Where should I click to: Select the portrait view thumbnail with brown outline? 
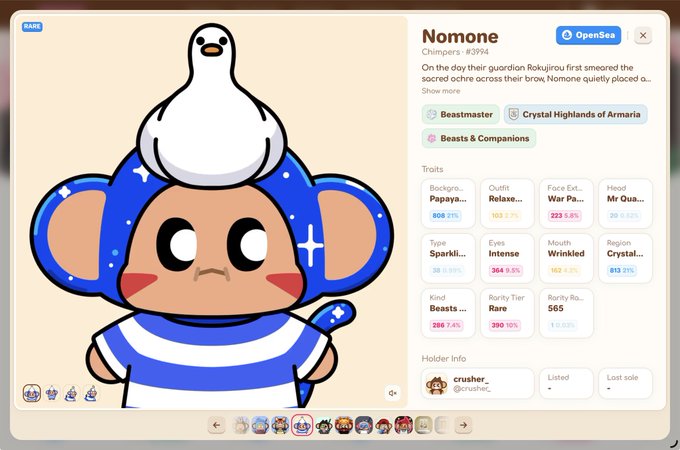(x=32, y=393)
